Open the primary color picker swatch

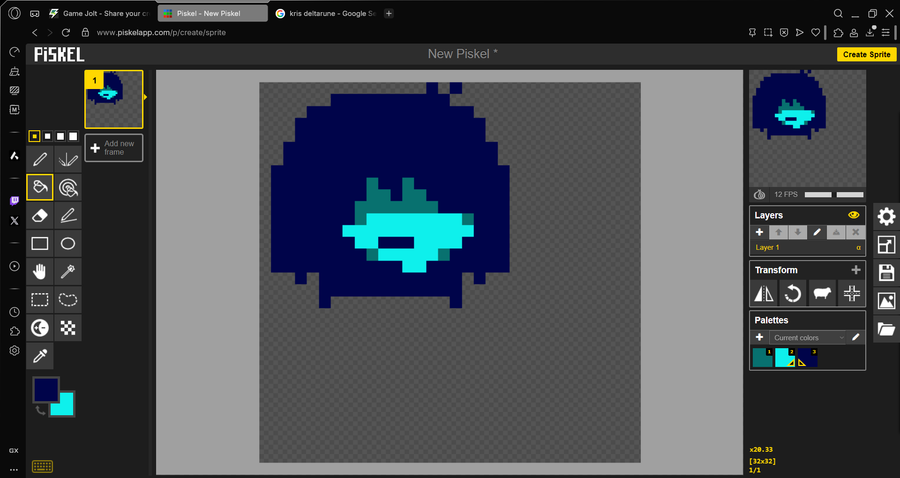click(45, 390)
